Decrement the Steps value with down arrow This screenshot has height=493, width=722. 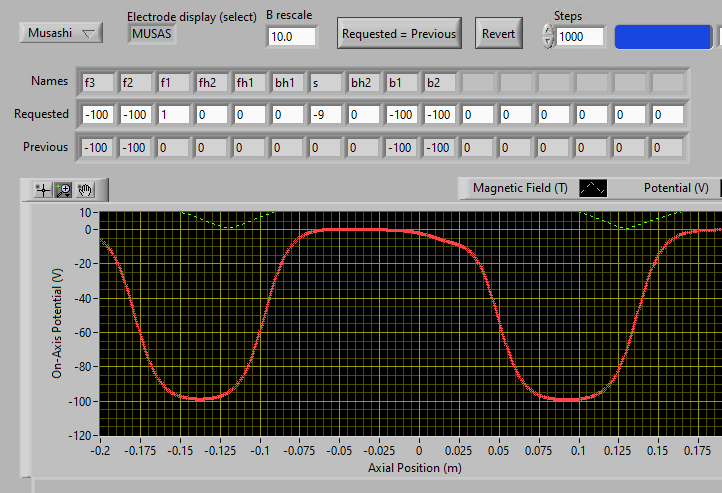click(547, 41)
